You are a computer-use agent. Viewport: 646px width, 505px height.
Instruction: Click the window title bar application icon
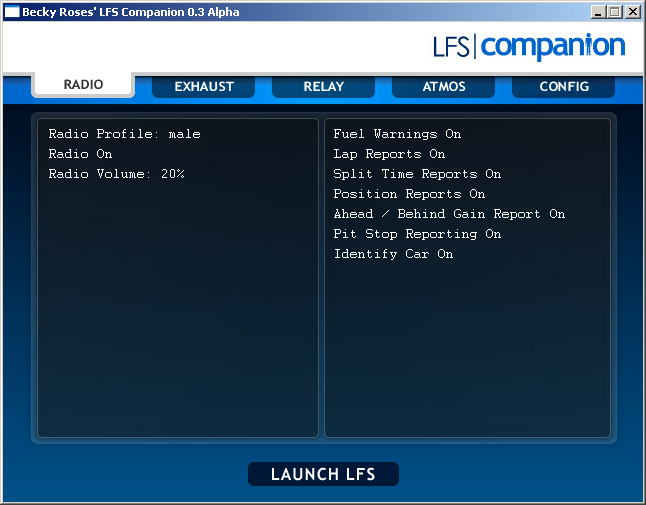tap(12, 12)
